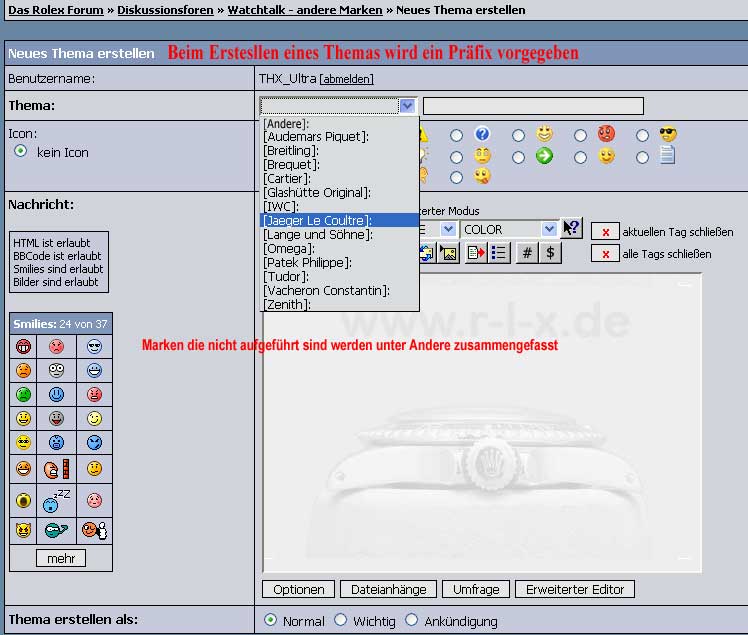This screenshot has width=748, height=635.
Task: Click the blue question mark topic icon
Action: (482, 134)
